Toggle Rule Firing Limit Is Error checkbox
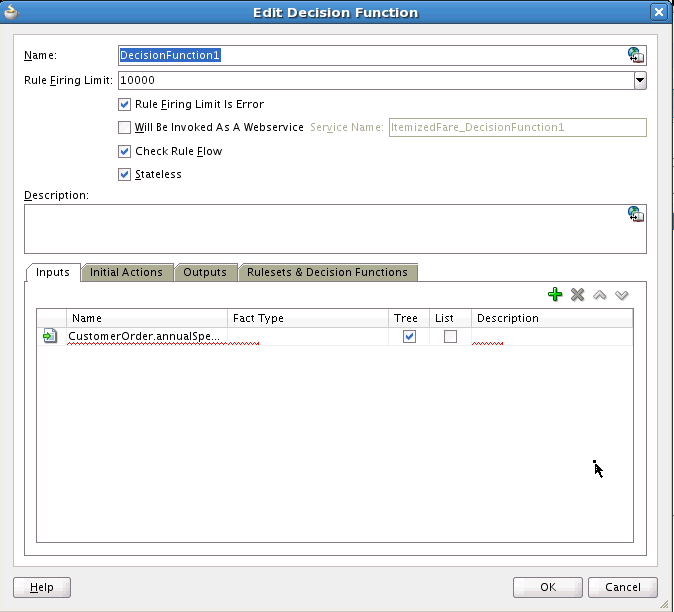 coord(125,104)
